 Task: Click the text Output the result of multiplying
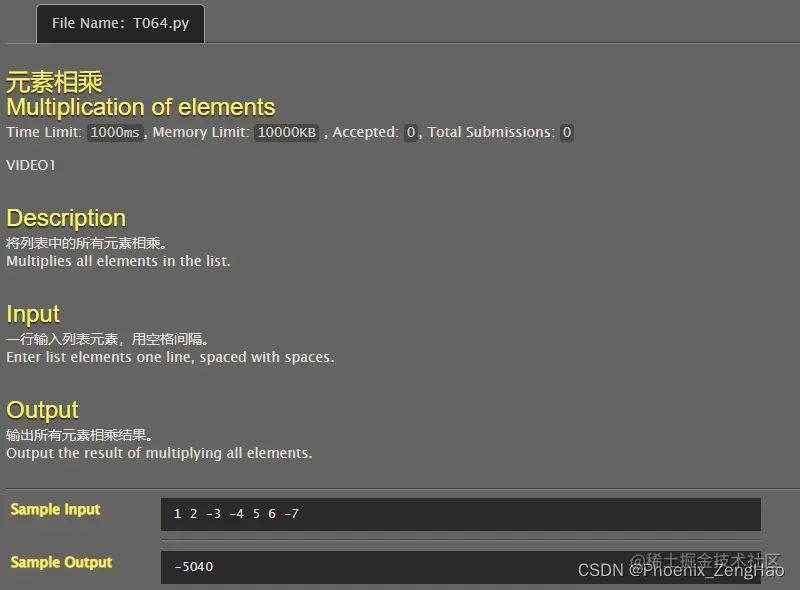[114, 453]
